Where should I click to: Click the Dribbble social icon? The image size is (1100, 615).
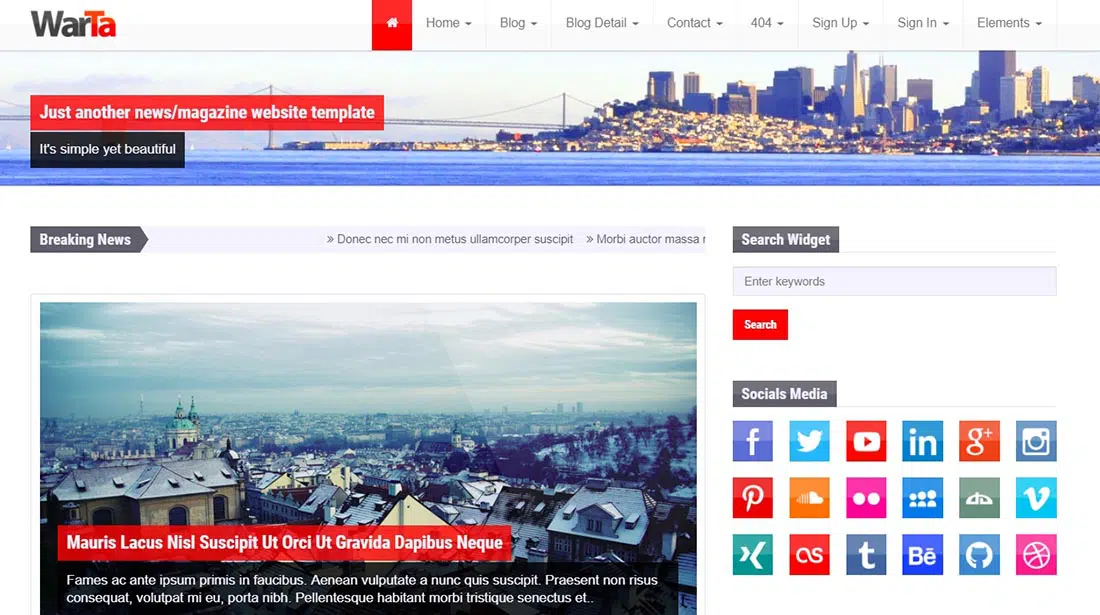pos(1036,555)
